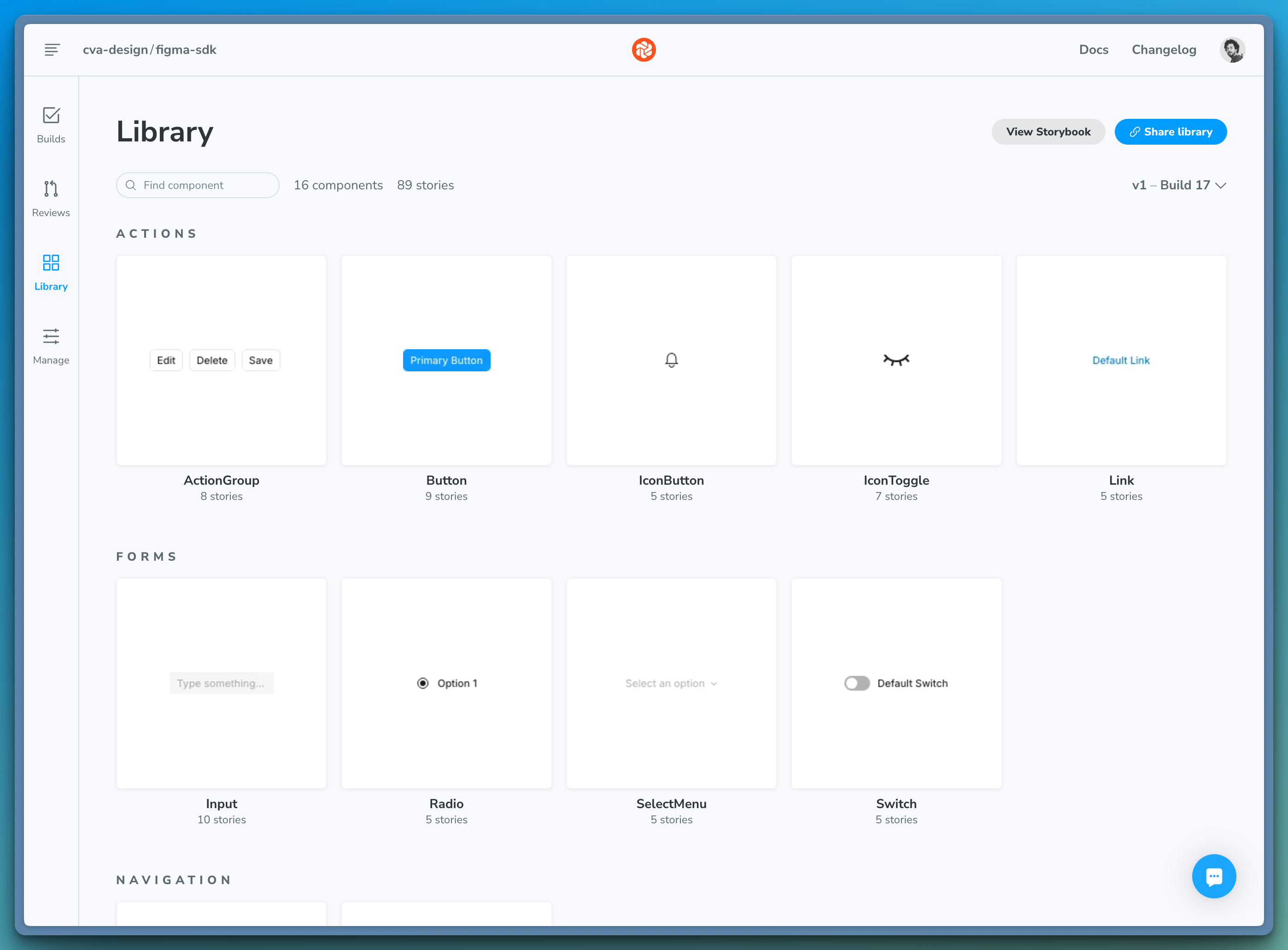Image resolution: width=1288 pixels, height=950 pixels.
Task: Open the user avatar menu
Action: pyautogui.click(x=1232, y=50)
